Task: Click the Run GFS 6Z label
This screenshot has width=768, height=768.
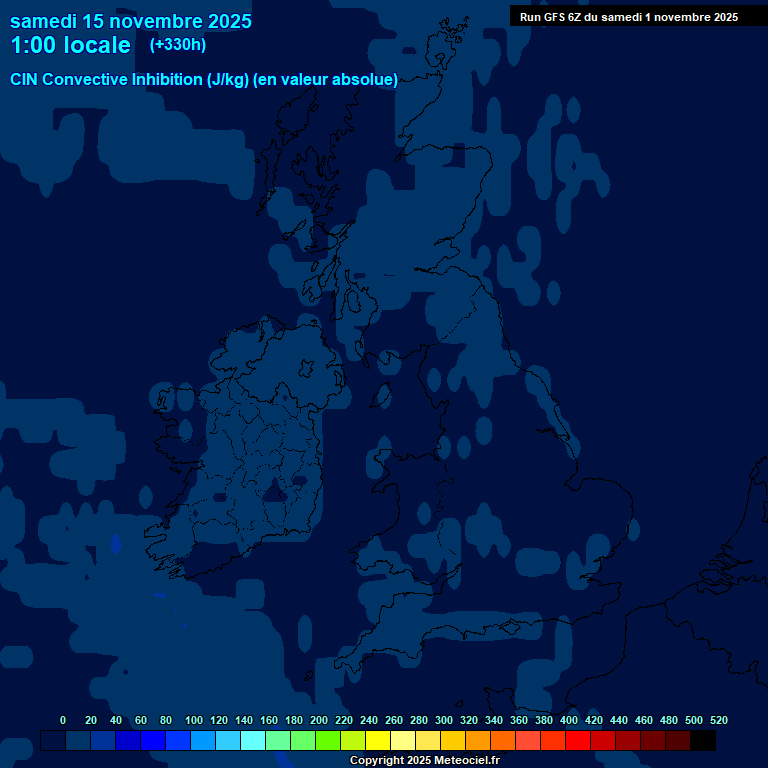Action: tap(628, 17)
